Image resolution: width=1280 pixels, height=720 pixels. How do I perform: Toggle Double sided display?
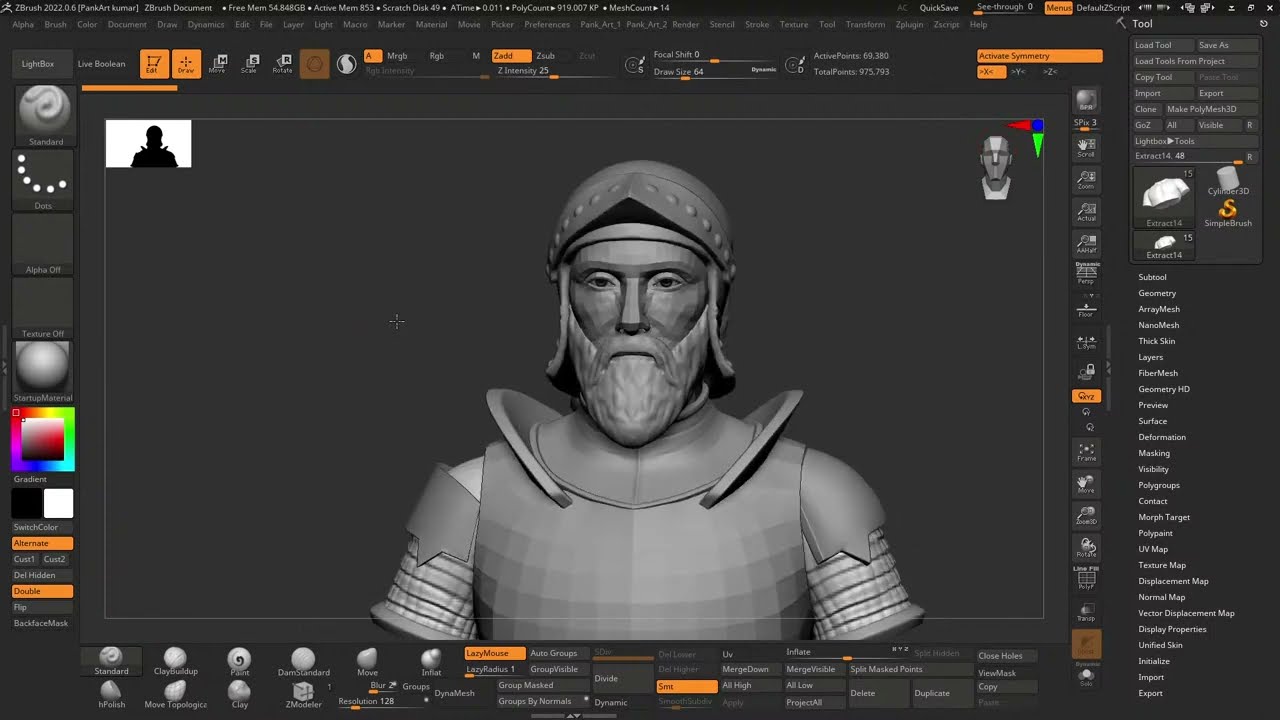pos(42,591)
